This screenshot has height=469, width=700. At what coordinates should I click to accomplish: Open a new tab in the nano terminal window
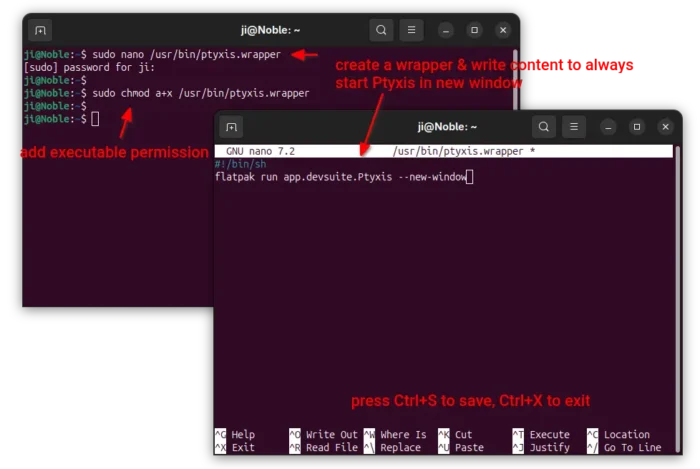tap(232, 127)
